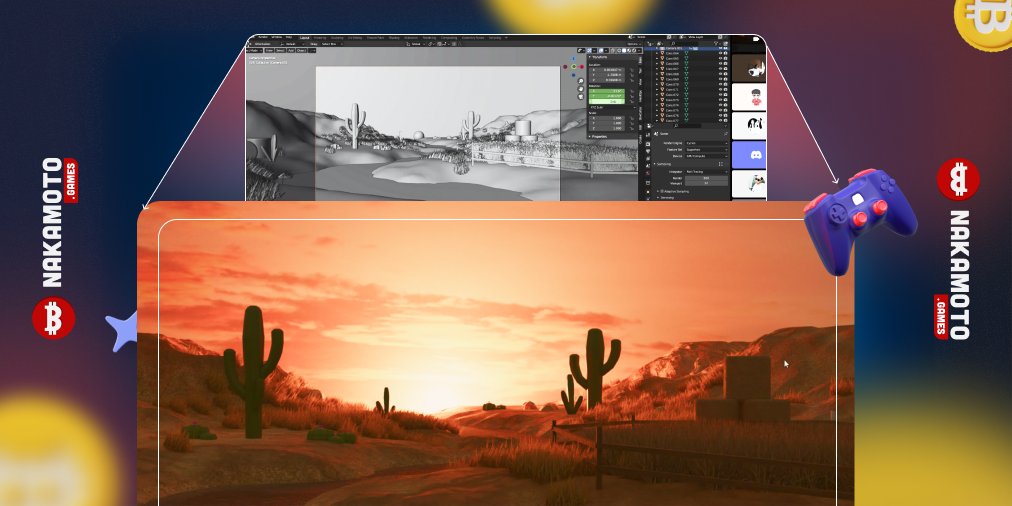Click the Location X value field

pos(607,70)
